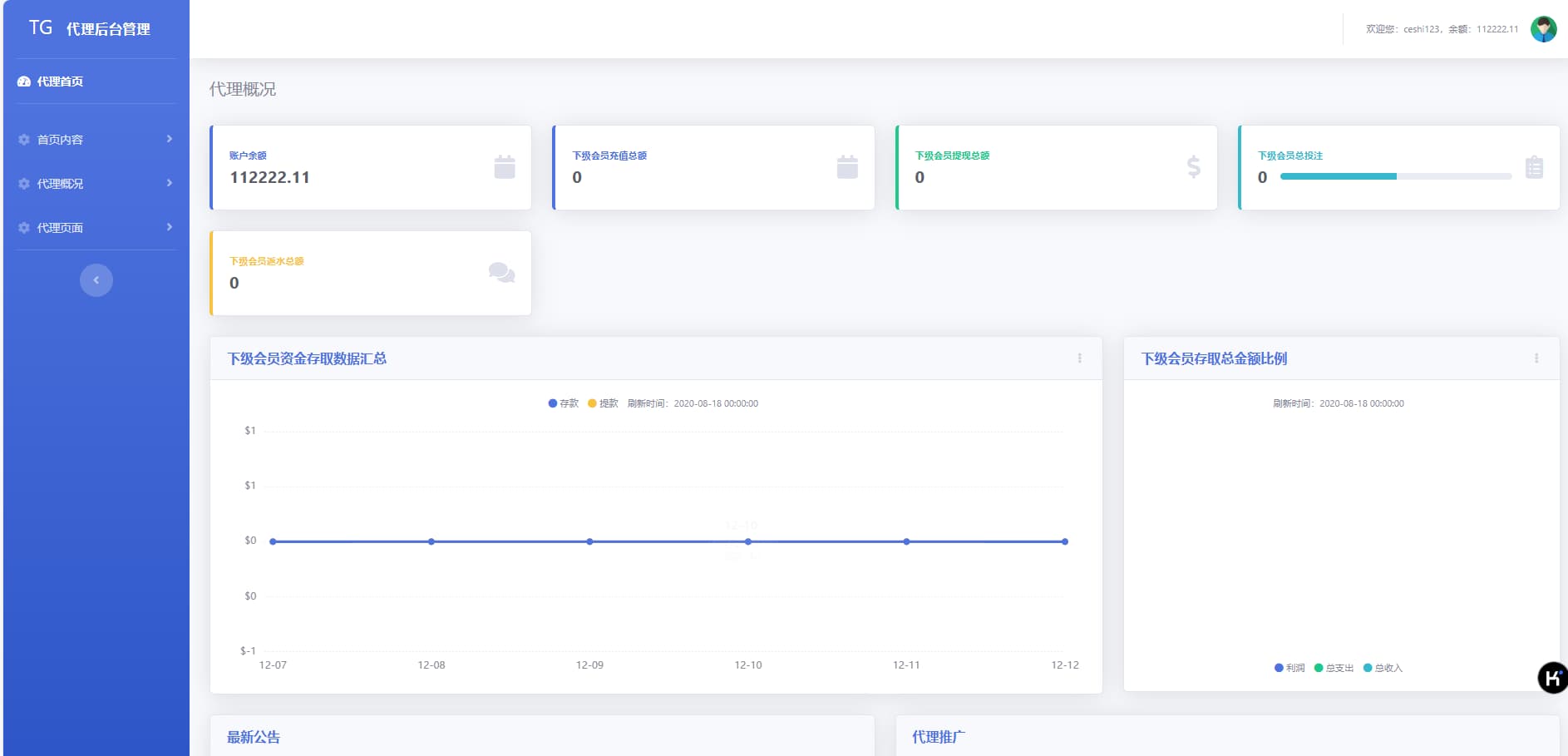
Task: Click the 下级会员总投注 progress bar
Action: coord(1395,176)
